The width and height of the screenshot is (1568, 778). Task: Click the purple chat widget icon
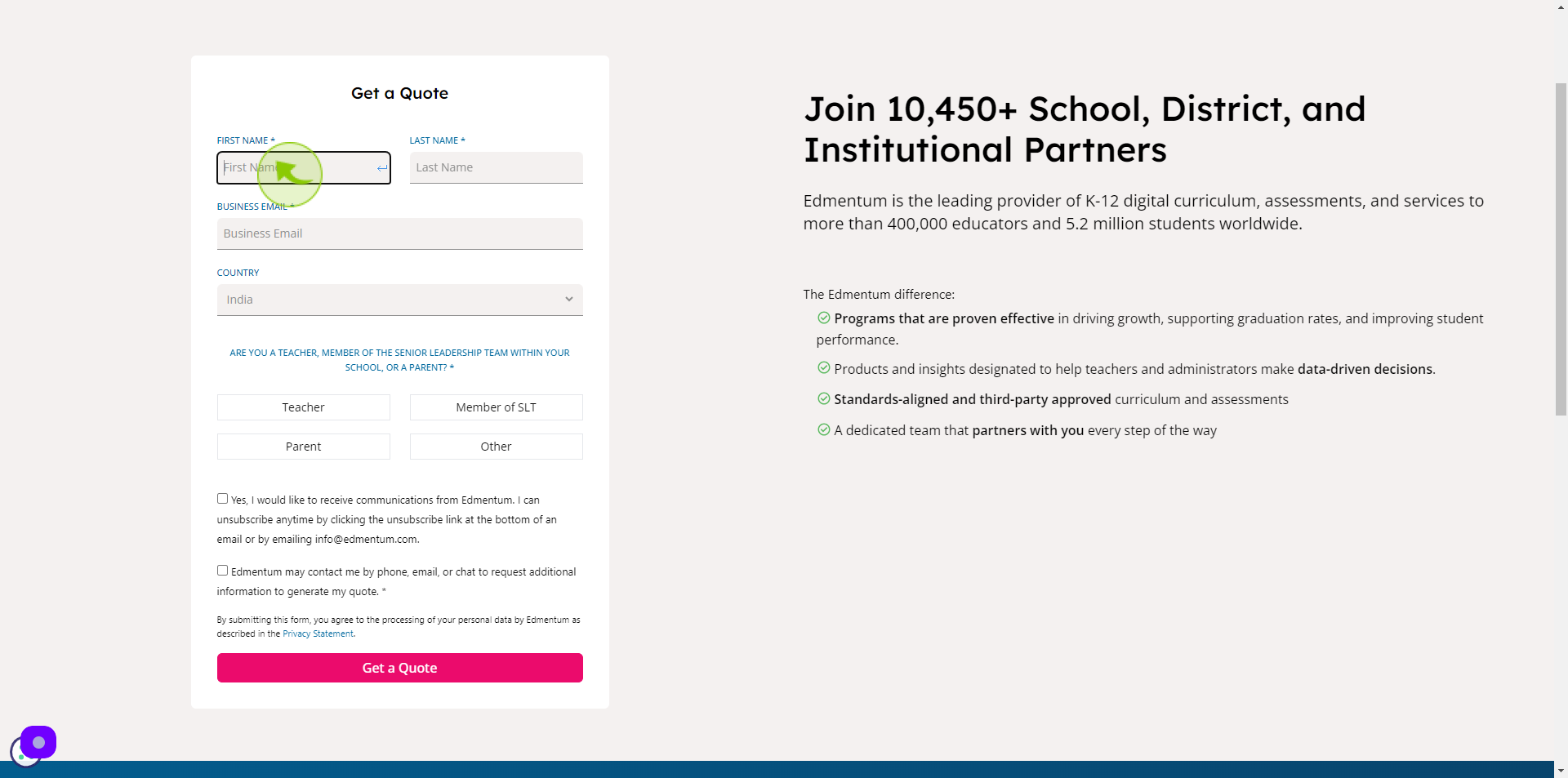pyautogui.click(x=38, y=742)
